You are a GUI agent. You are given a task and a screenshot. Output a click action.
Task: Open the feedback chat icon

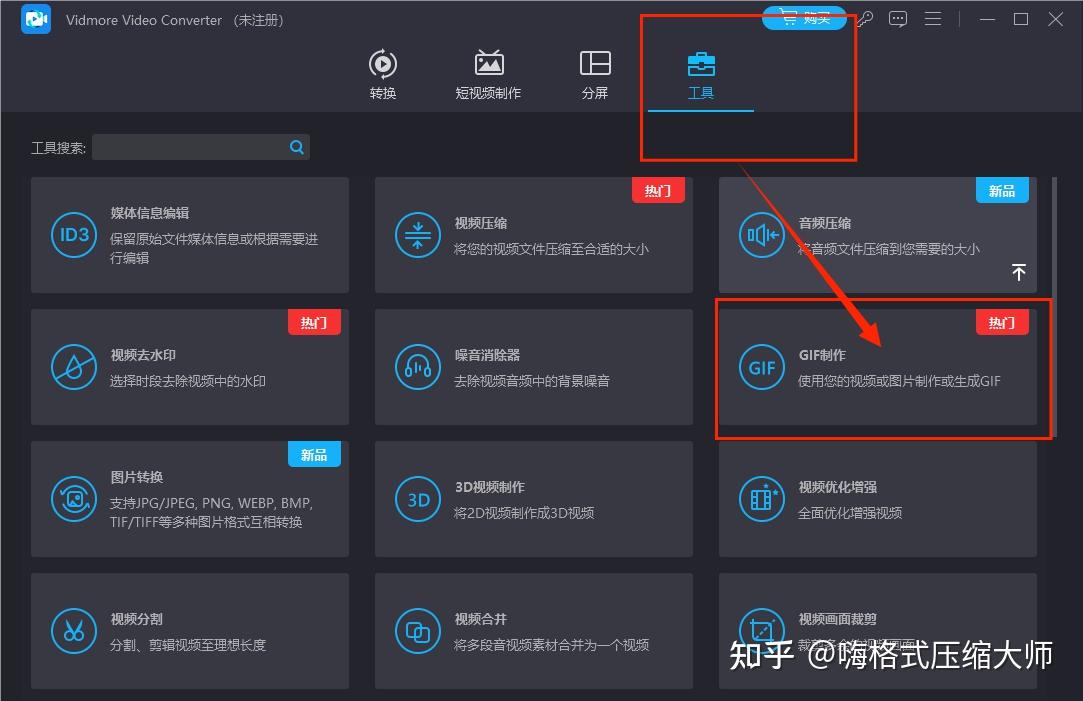[x=898, y=19]
